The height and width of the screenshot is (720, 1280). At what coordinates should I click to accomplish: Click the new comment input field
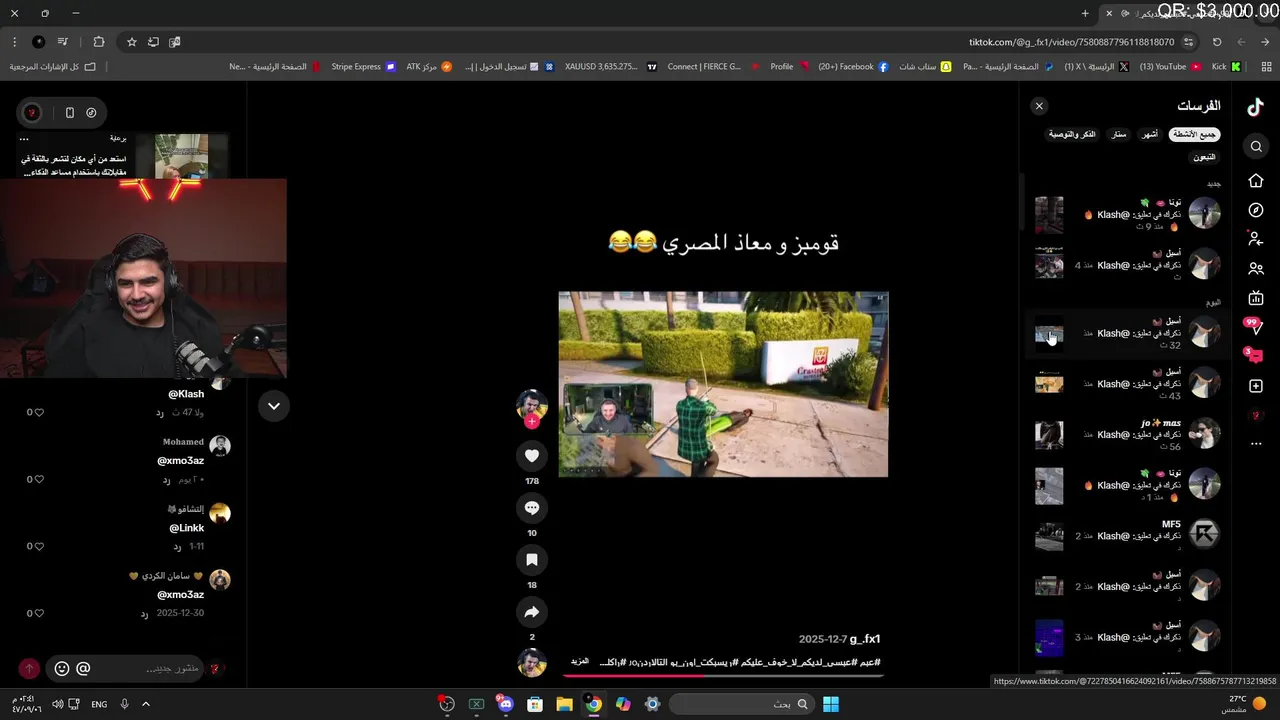150,668
